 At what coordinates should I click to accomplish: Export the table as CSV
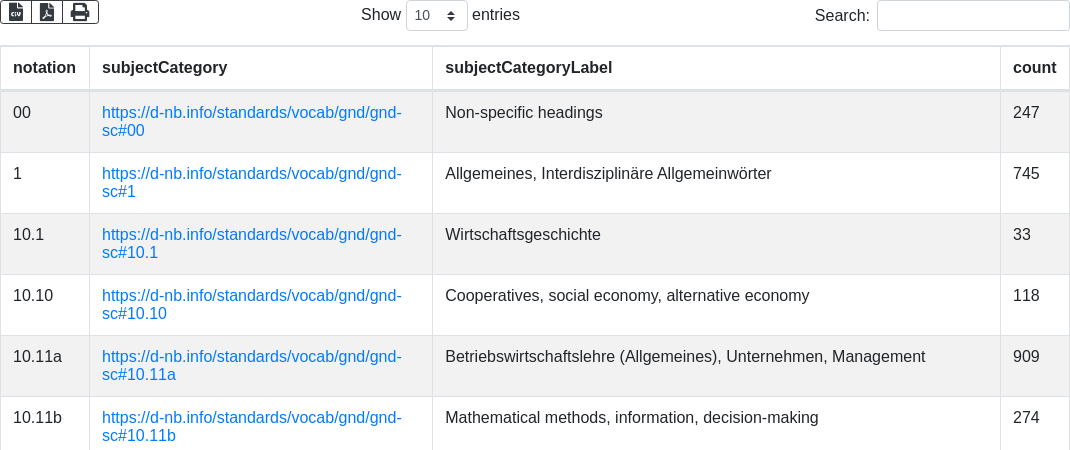[16, 12]
